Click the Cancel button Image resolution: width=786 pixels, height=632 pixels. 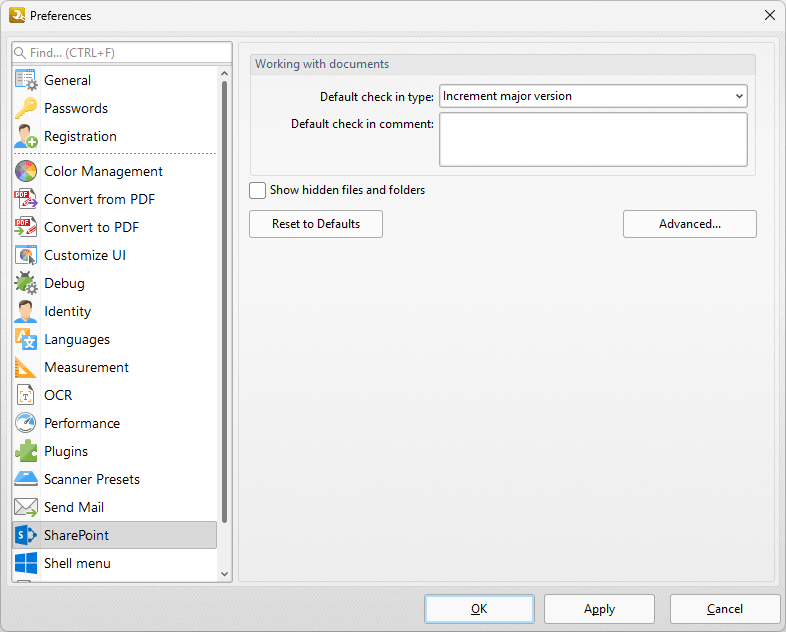point(725,609)
